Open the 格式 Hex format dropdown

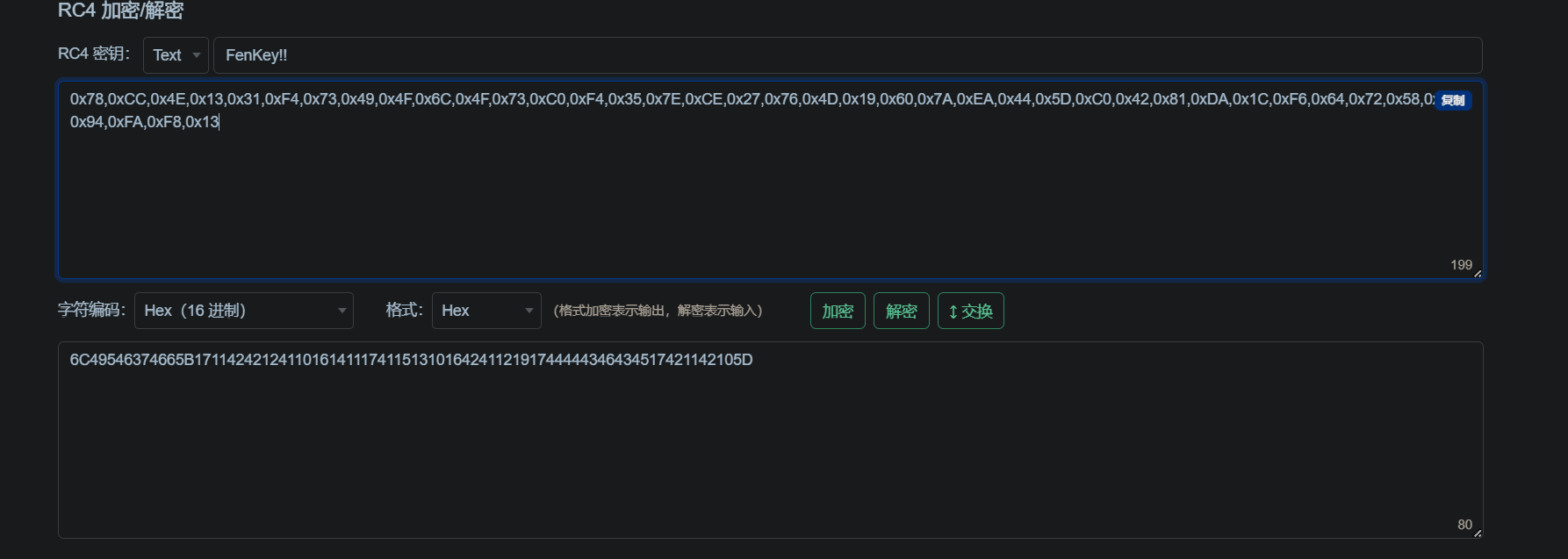[x=486, y=311]
